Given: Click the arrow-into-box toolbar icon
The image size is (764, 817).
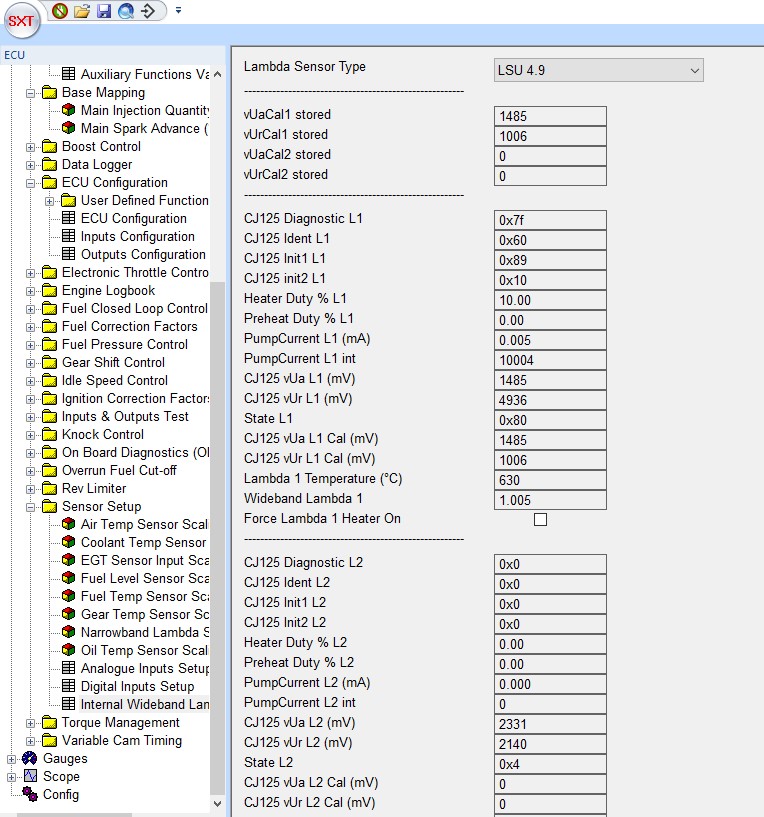Looking at the screenshot, I should pos(148,11).
